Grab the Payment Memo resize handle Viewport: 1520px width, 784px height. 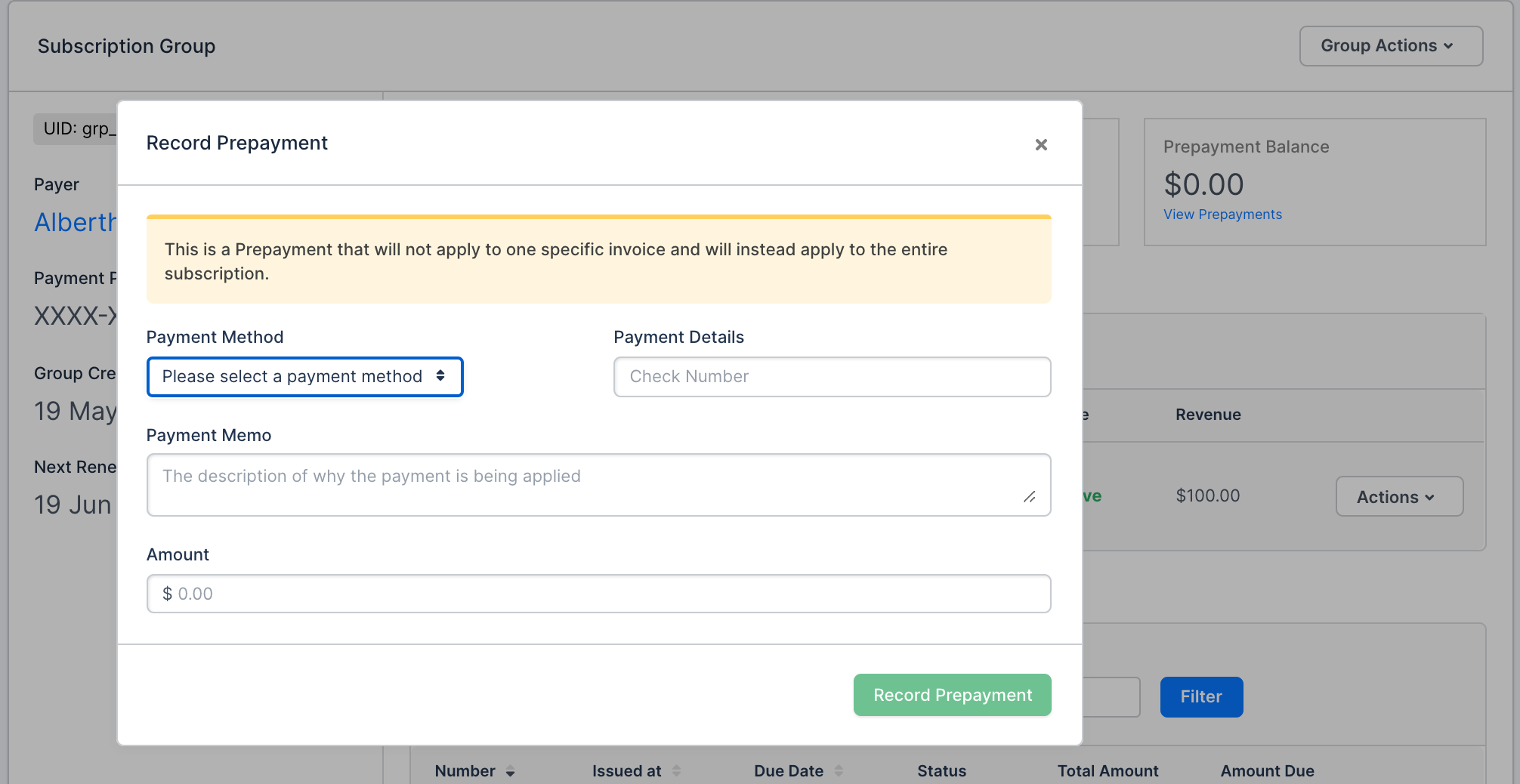click(1029, 497)
